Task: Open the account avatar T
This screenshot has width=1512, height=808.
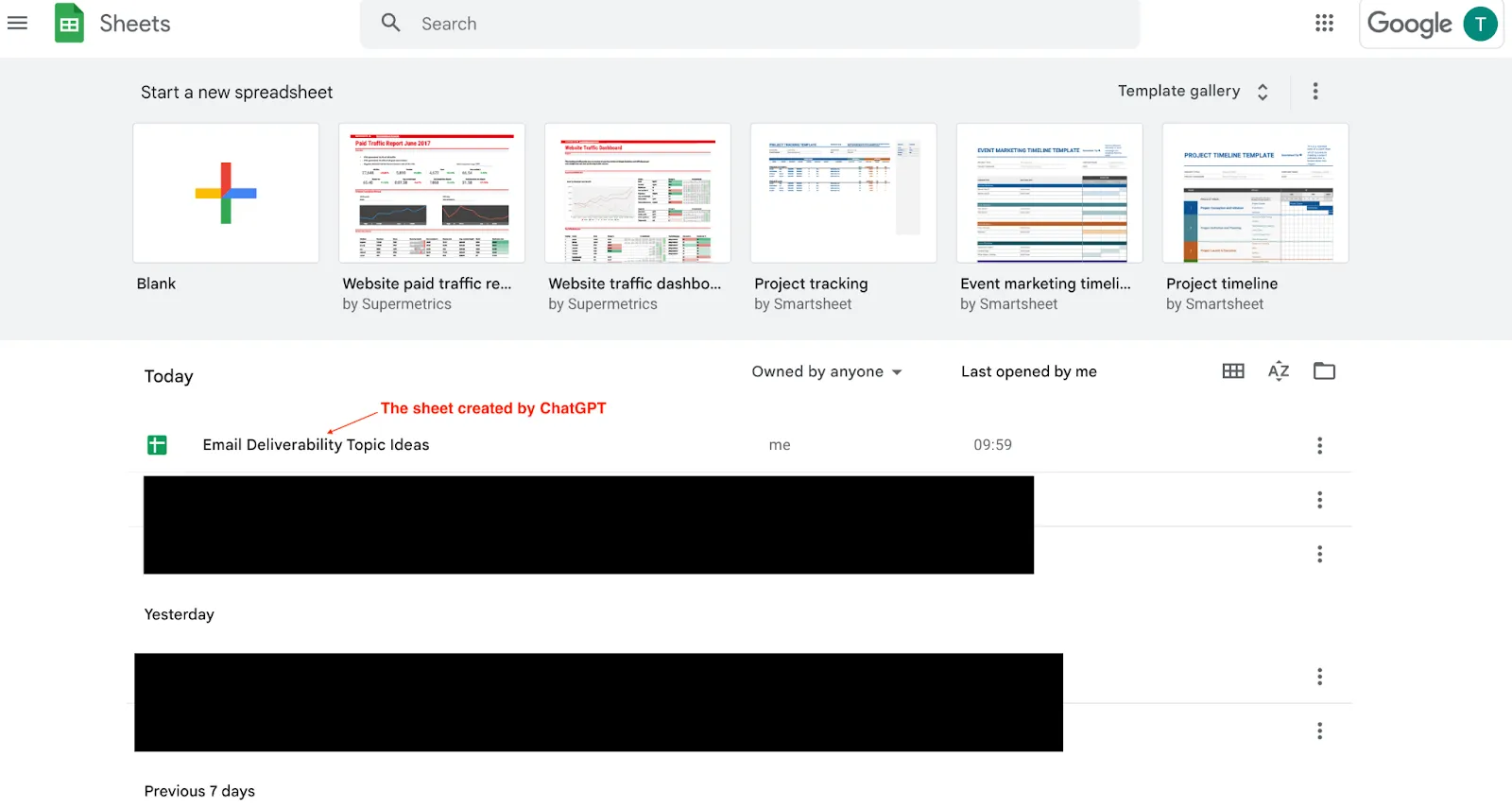Action: coord(1480,24)
